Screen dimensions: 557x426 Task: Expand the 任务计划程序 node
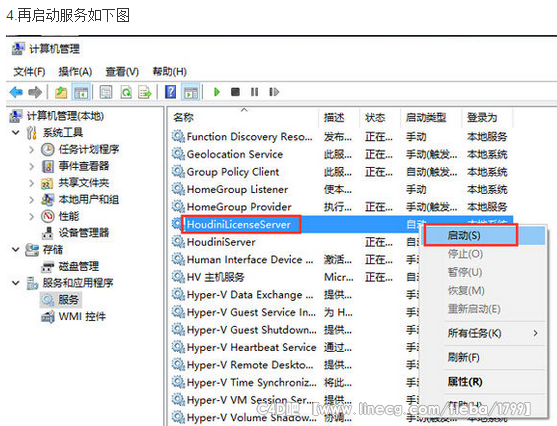coord(32,150)
